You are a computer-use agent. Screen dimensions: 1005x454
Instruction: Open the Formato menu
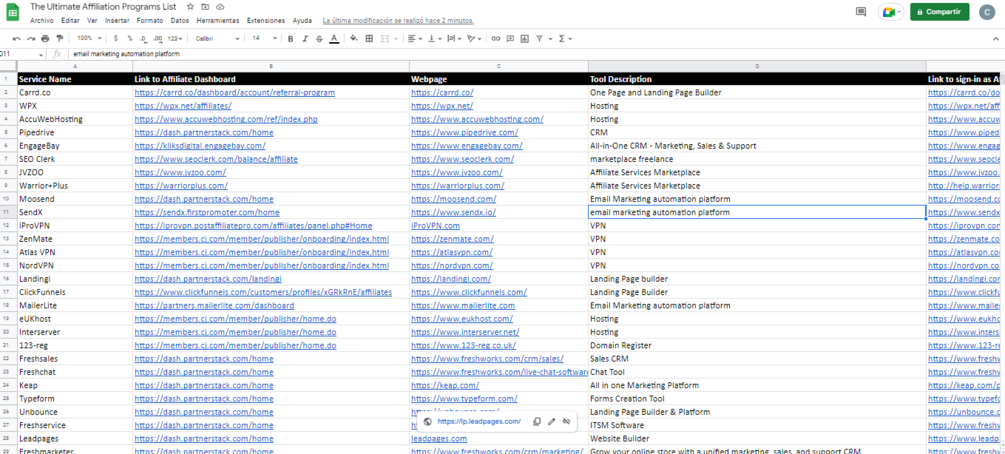click(150, 21)
